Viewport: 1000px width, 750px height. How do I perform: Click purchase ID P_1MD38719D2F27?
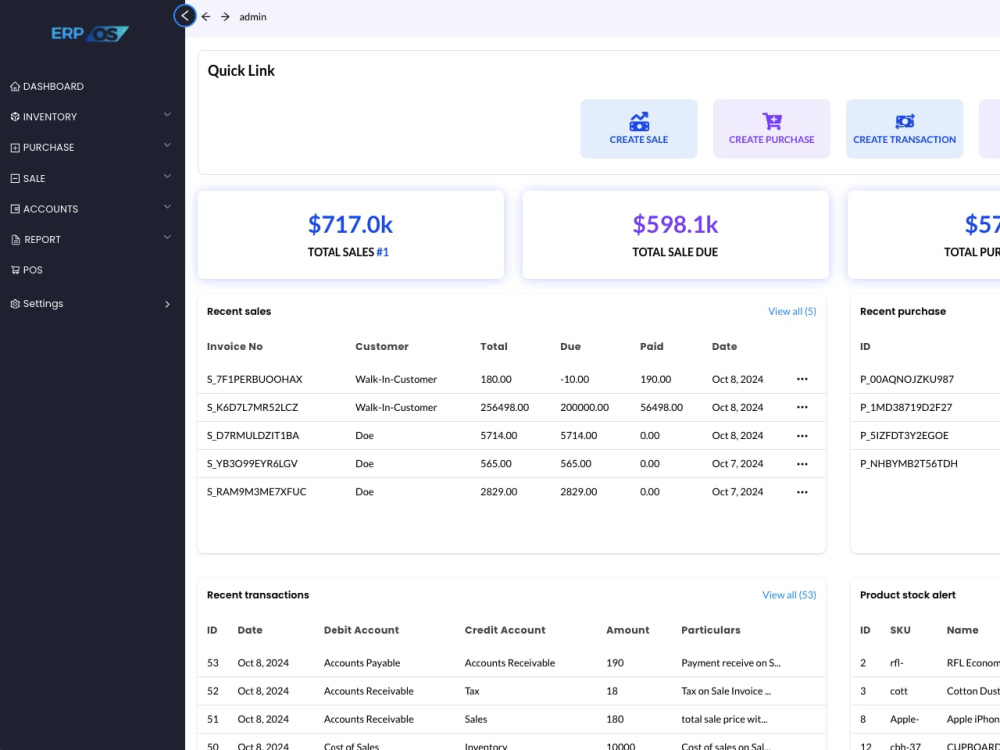(x=906, y=407)
